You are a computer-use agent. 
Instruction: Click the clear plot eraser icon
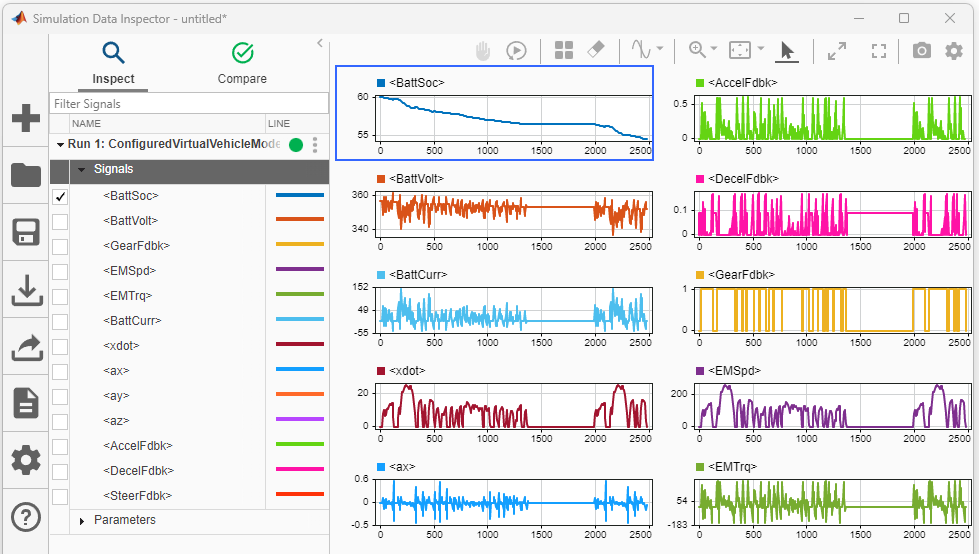coord(596,49)
